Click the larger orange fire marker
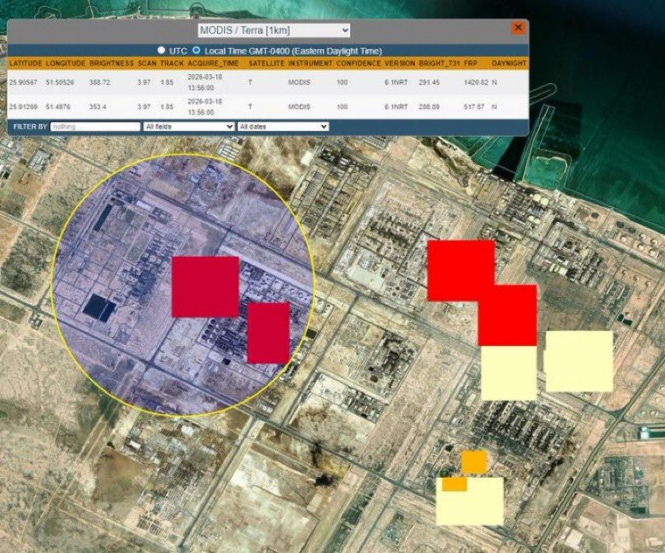 474,461
